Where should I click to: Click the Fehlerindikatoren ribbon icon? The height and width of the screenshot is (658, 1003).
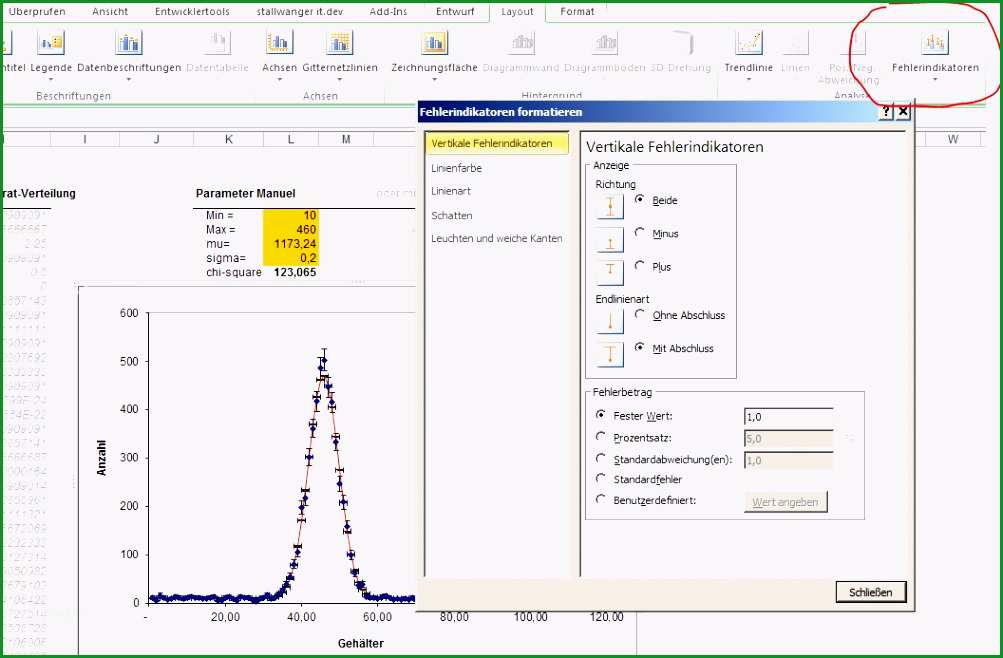point(935,43)
